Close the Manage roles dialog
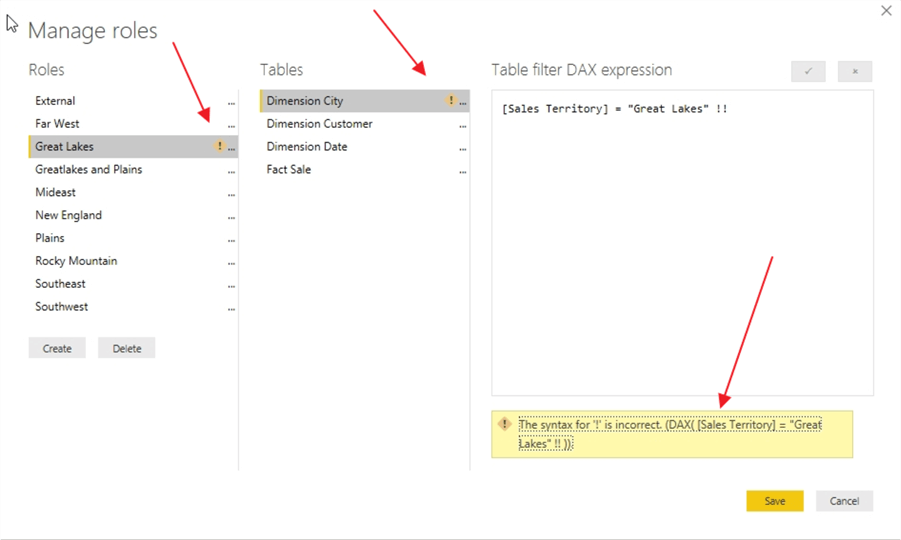901x540 pixels. pyautogui.click(x=886, y=11)
